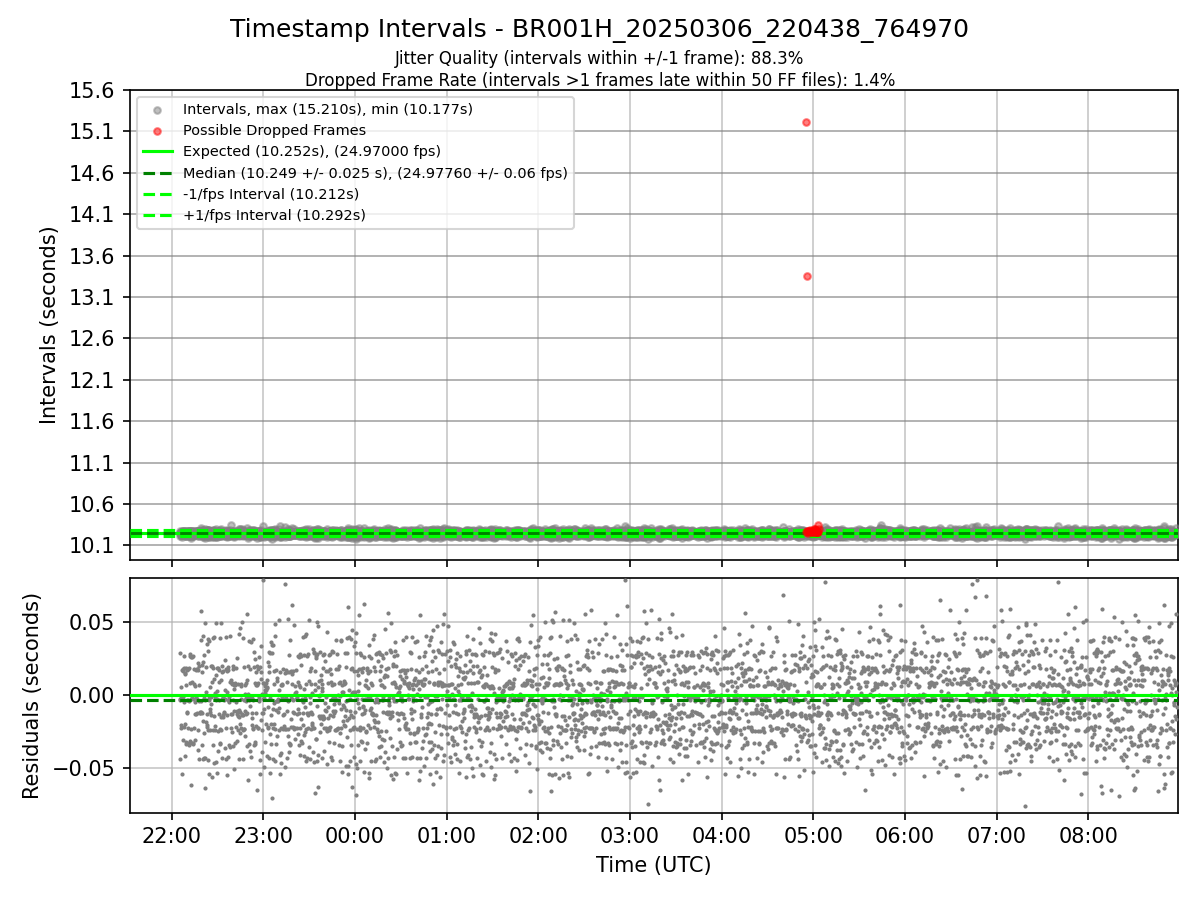Viewport: 1200px width, 900px height.
Task: Click the 'Intervals (seconds)' y-axis label
Action: click(49, 324)
